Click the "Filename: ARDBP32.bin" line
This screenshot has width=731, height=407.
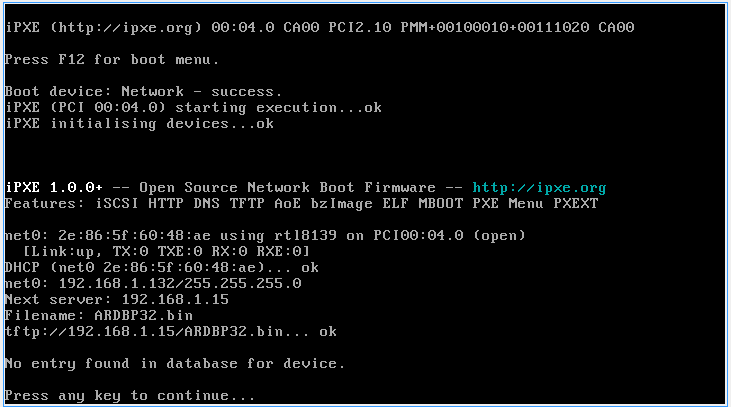click(96, 316)
